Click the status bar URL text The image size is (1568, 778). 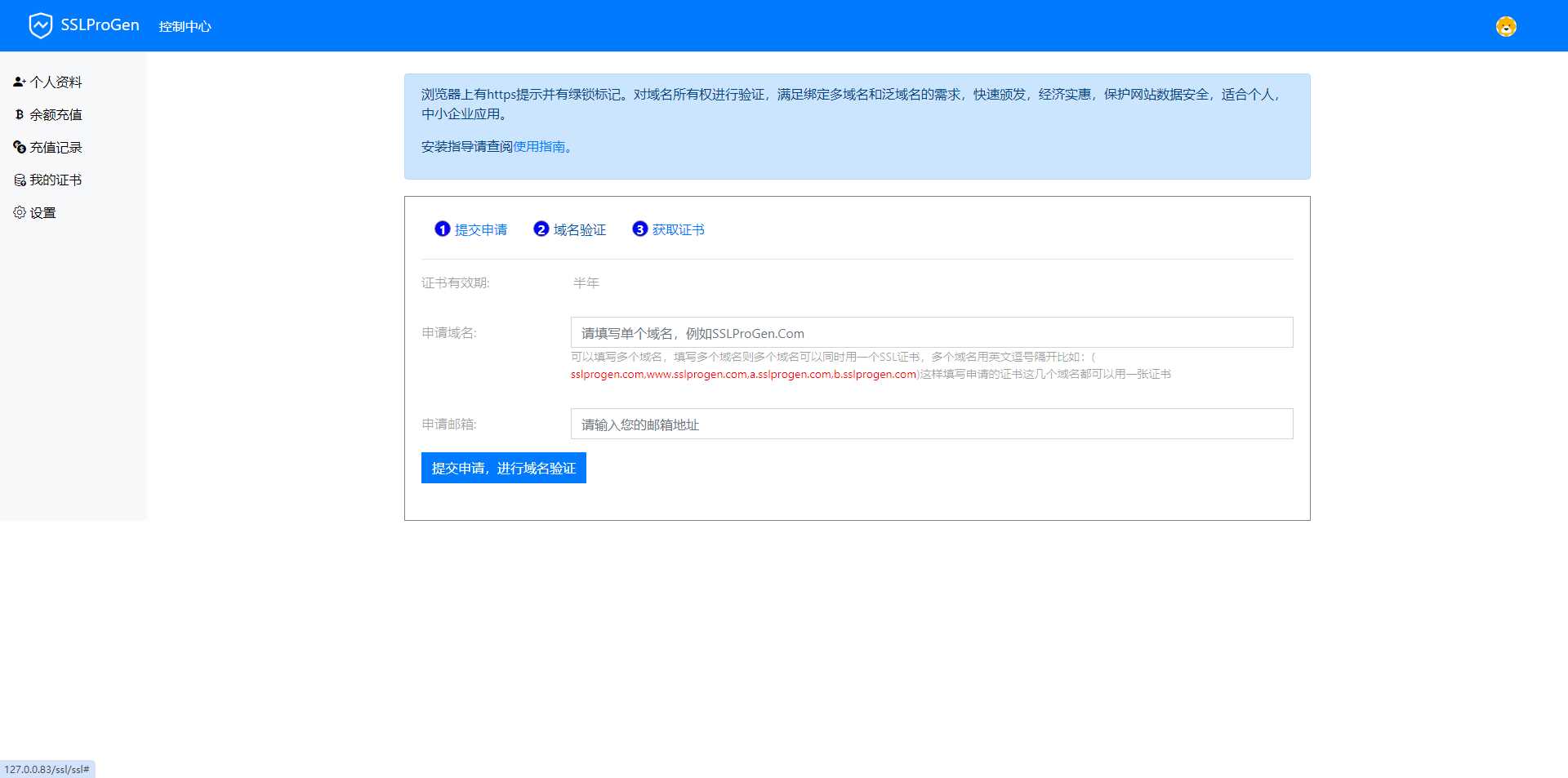click(45, 768)
